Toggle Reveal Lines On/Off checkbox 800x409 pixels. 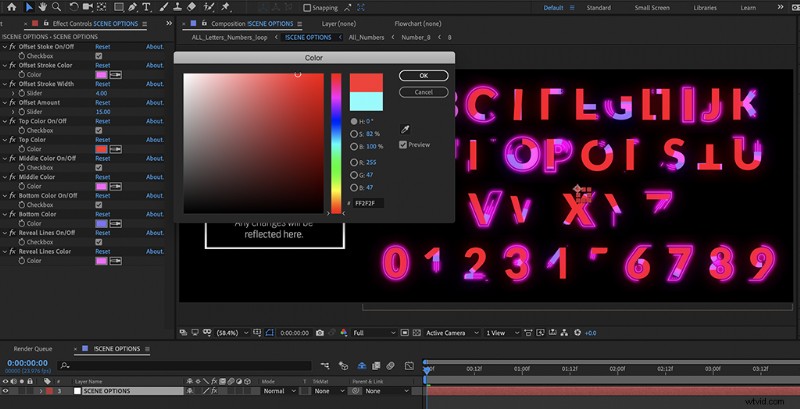pyautogui.click(x=98, y=242)
